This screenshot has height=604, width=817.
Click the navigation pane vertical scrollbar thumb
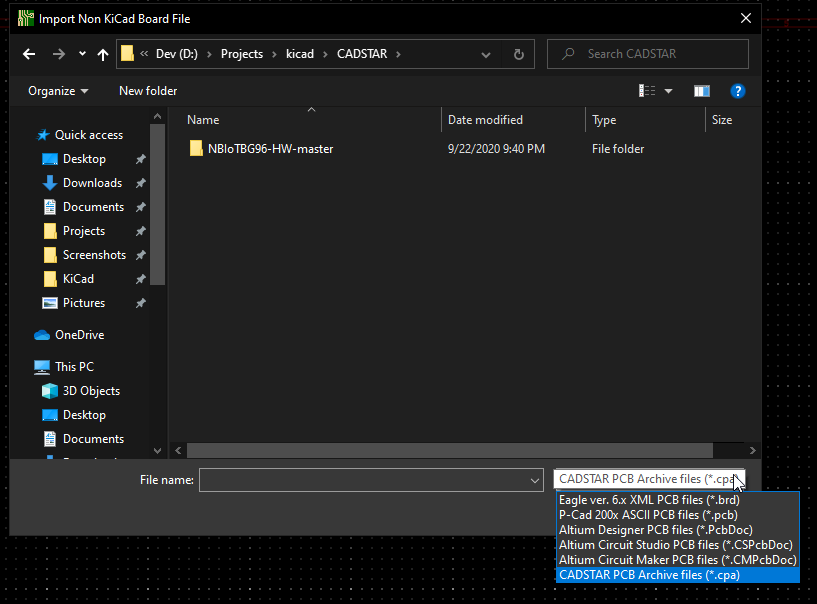point(157,204)
